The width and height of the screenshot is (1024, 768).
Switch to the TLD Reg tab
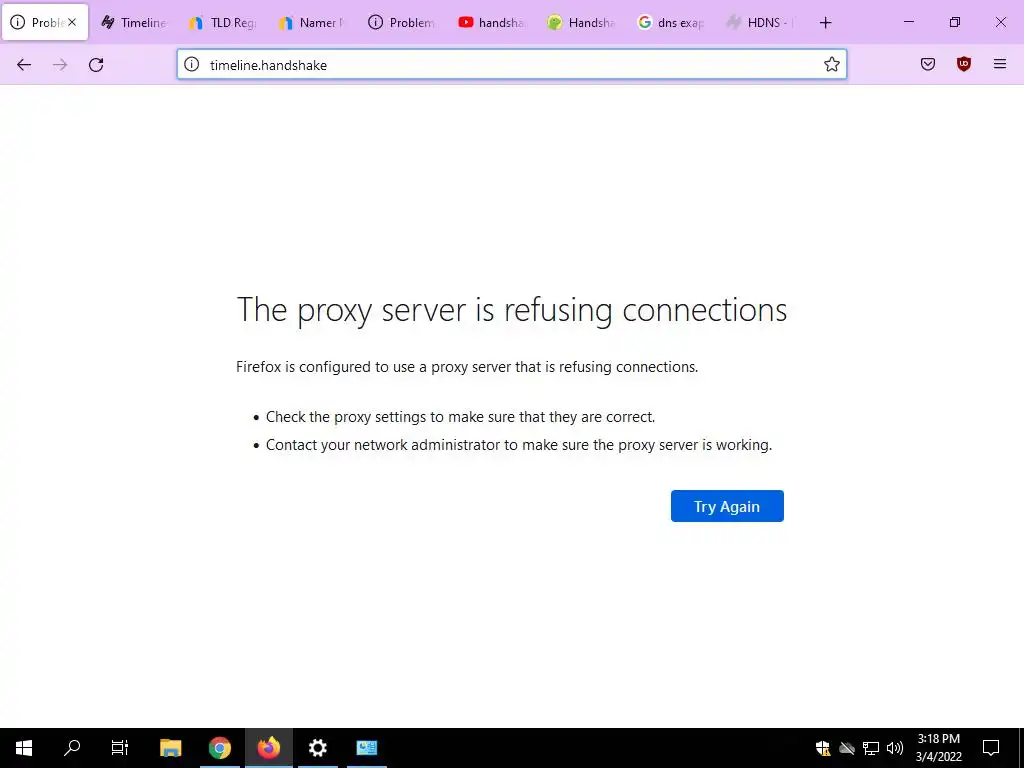click(x=224, y=23)
